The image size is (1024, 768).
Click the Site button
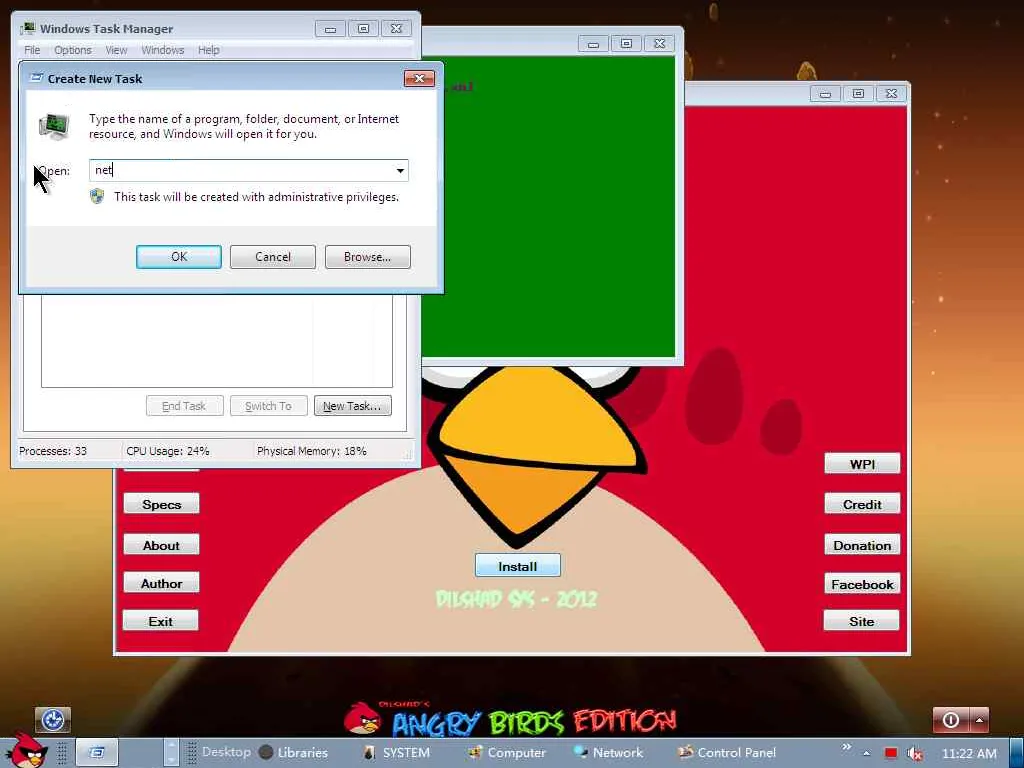point(861,621)
